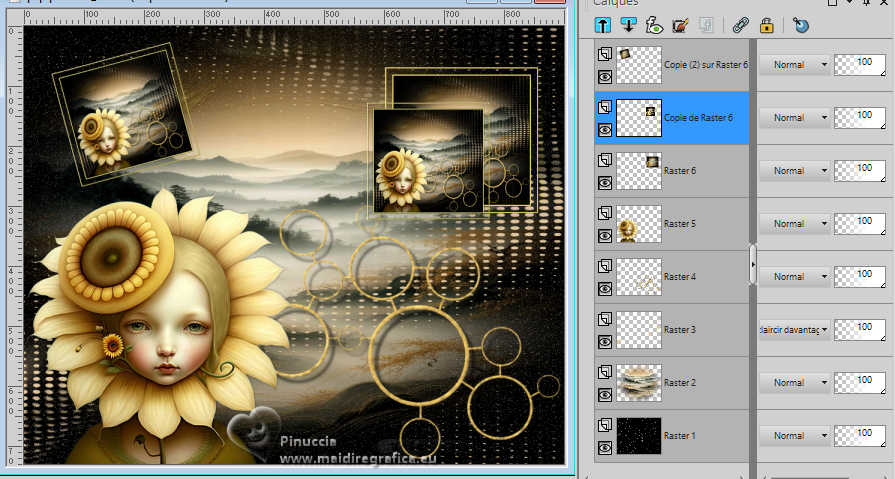Select the Copie (2) sur Raster 6 layer name

[x=706, y=65]
